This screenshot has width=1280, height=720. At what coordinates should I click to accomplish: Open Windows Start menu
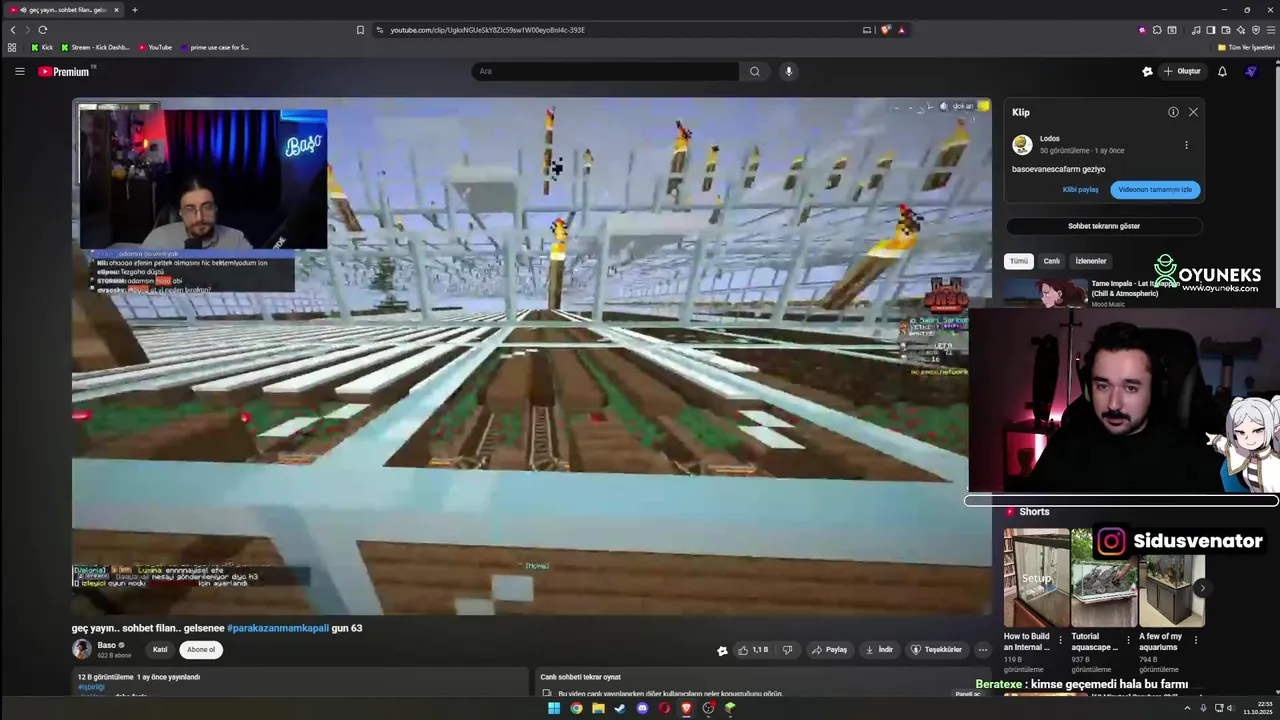click(554, 708)
